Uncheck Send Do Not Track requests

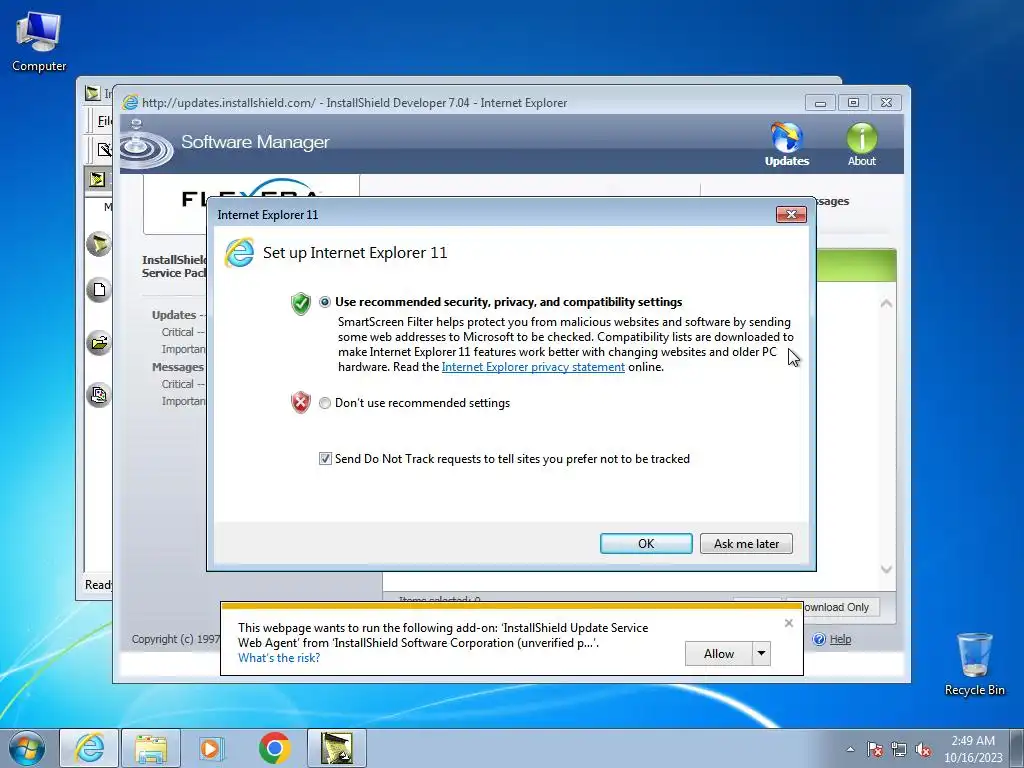click(325, 458)
